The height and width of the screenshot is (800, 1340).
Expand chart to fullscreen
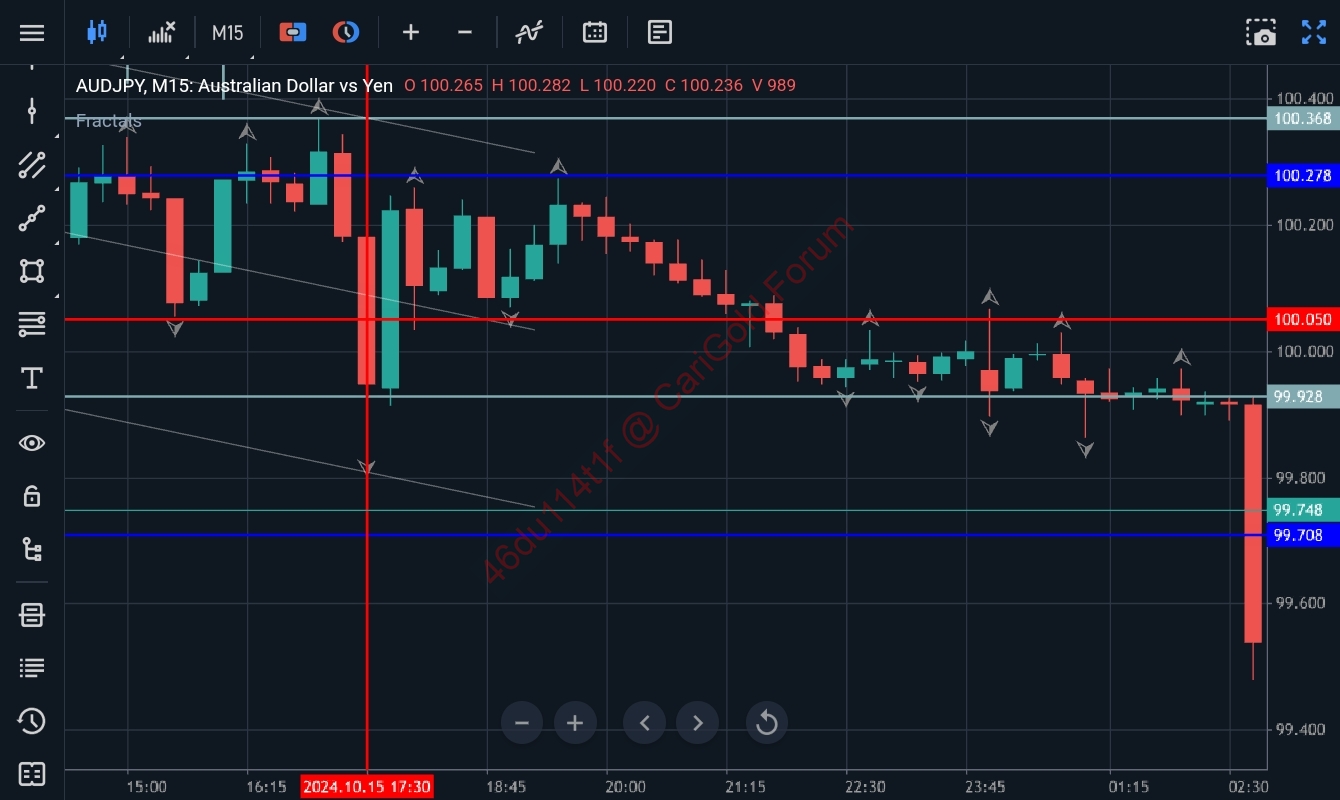(x=1314, y=32)
